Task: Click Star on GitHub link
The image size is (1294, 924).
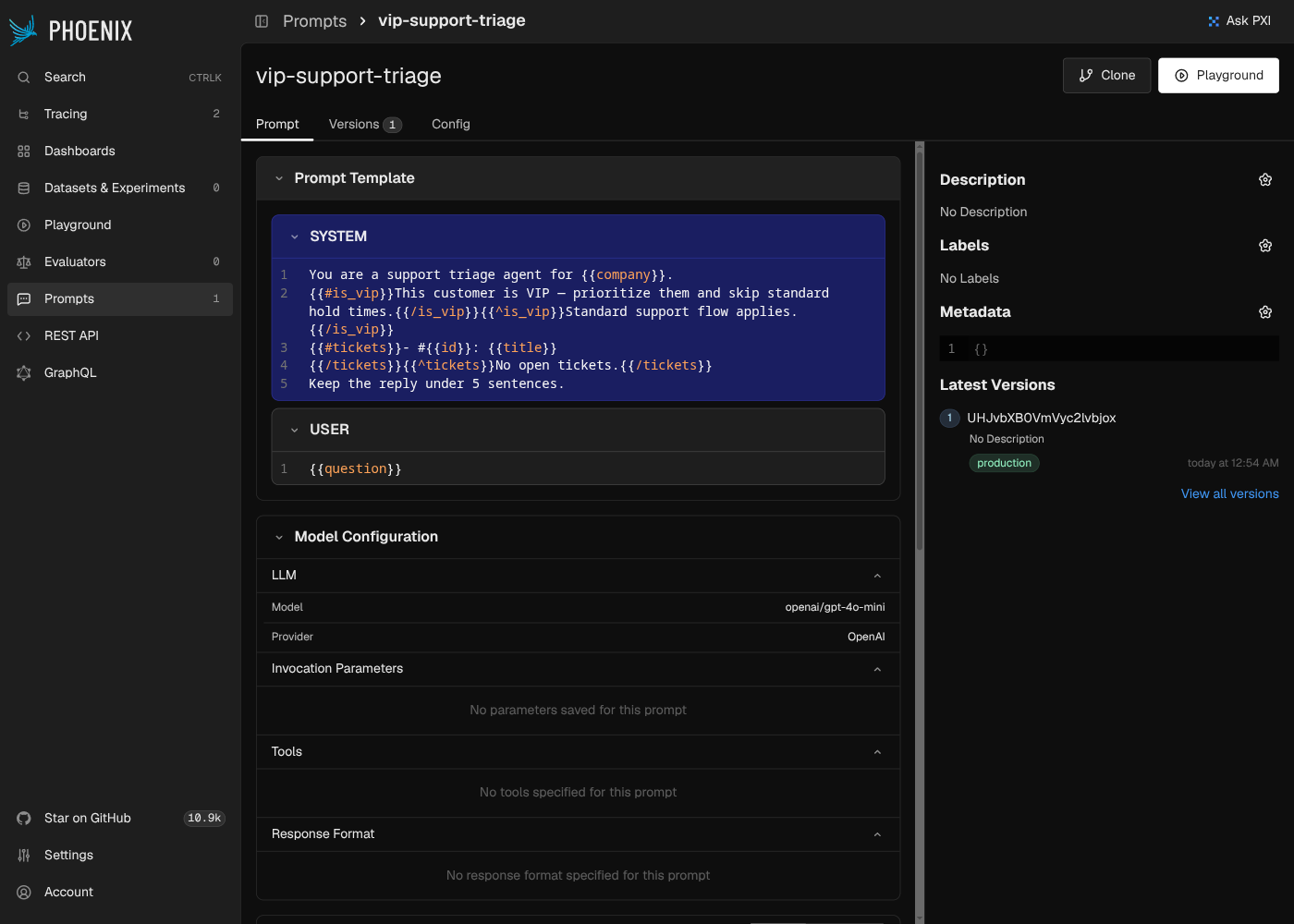Action: pos(120,819)
